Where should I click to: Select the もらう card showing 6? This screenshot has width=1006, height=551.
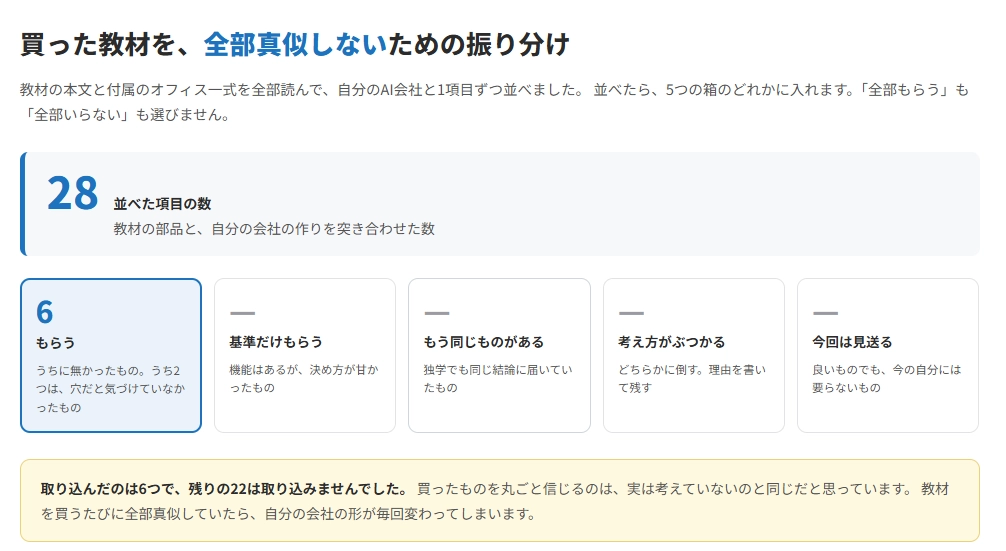[111, 355]
